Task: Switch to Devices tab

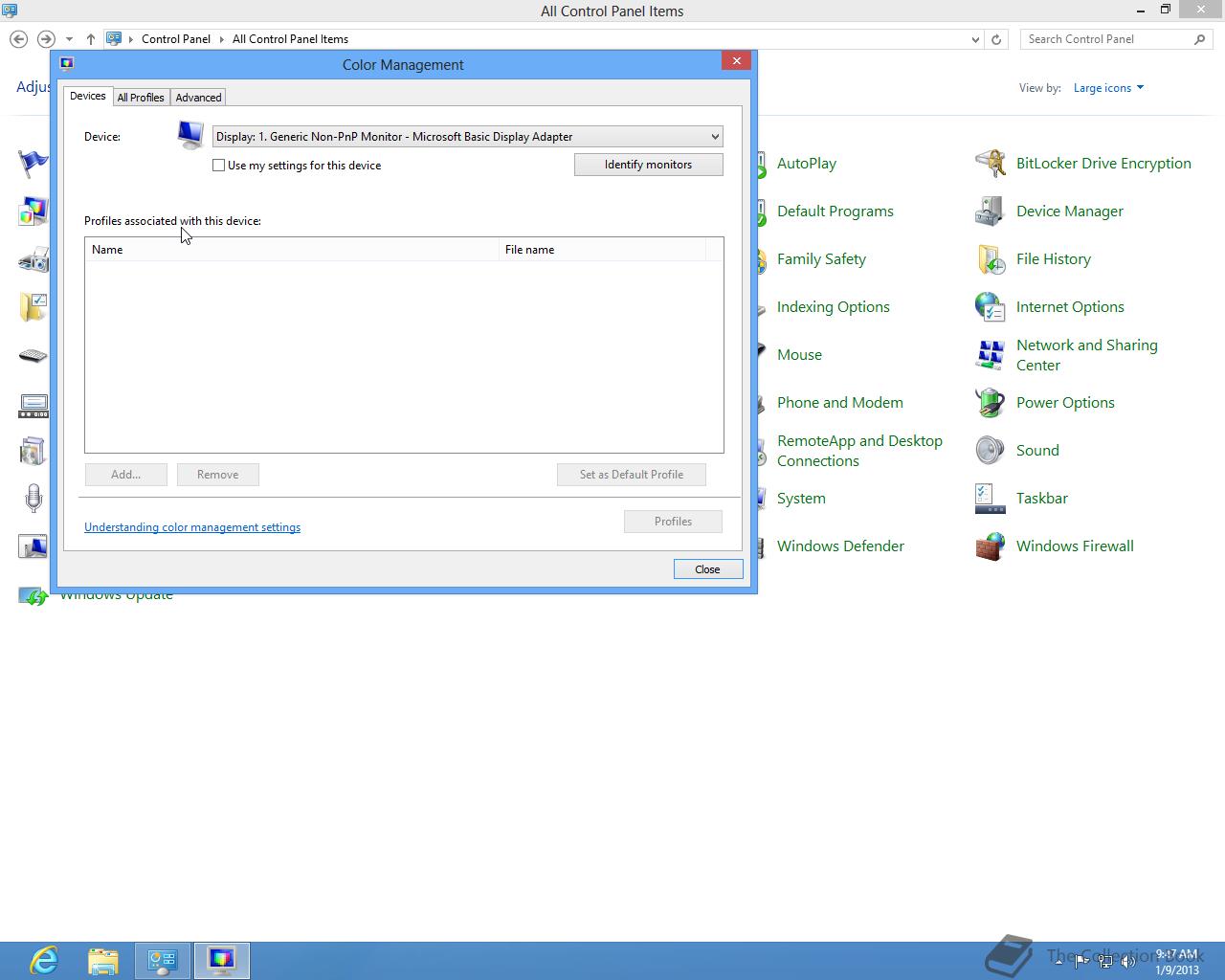Action: (88, 96)
